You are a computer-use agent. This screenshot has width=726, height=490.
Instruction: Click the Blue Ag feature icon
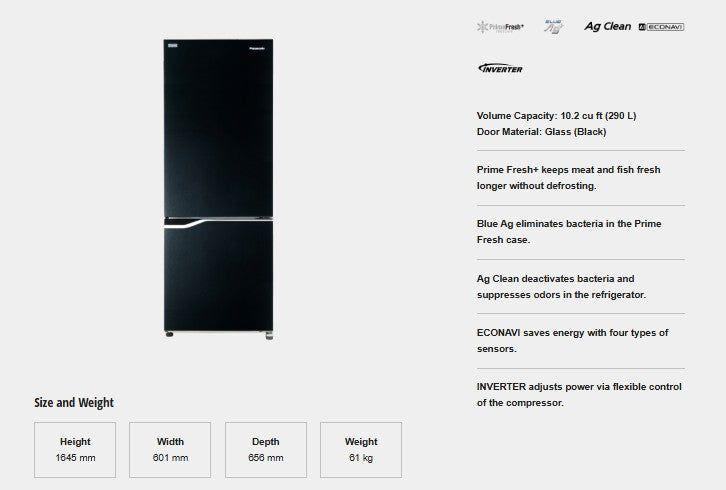pyautogui.click(x=553, y=27)
